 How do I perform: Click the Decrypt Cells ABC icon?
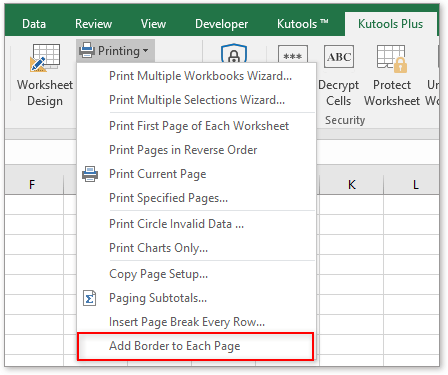click(339, 57)
